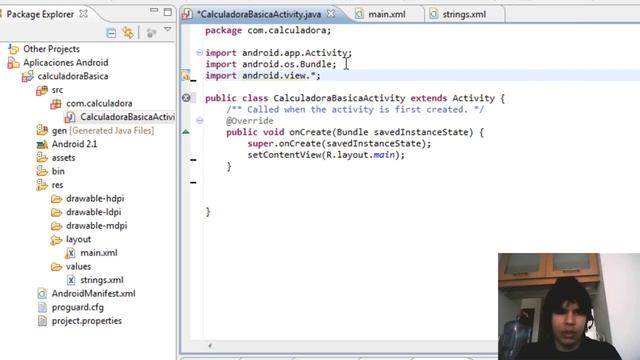This screenshot has height=360, width=640.
Task: Click the AndroidManifest.xml file icon
Action: click(42, 294)
